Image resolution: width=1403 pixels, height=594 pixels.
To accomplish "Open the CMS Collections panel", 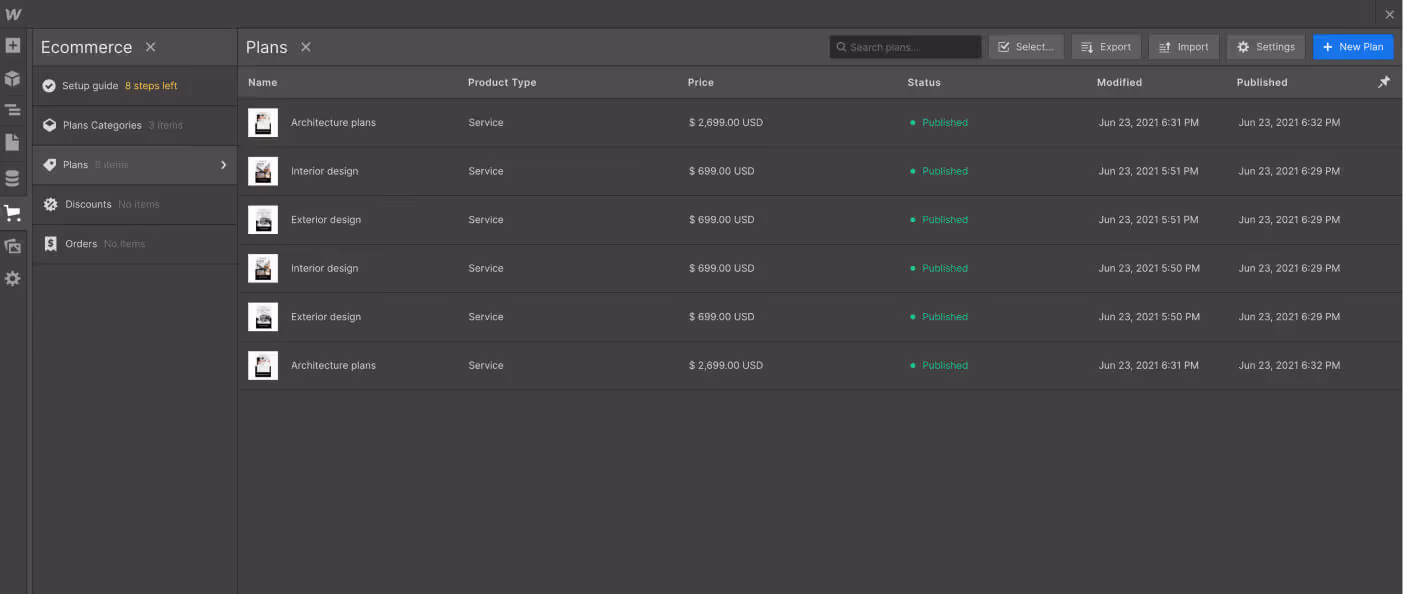I will point(13,178).
